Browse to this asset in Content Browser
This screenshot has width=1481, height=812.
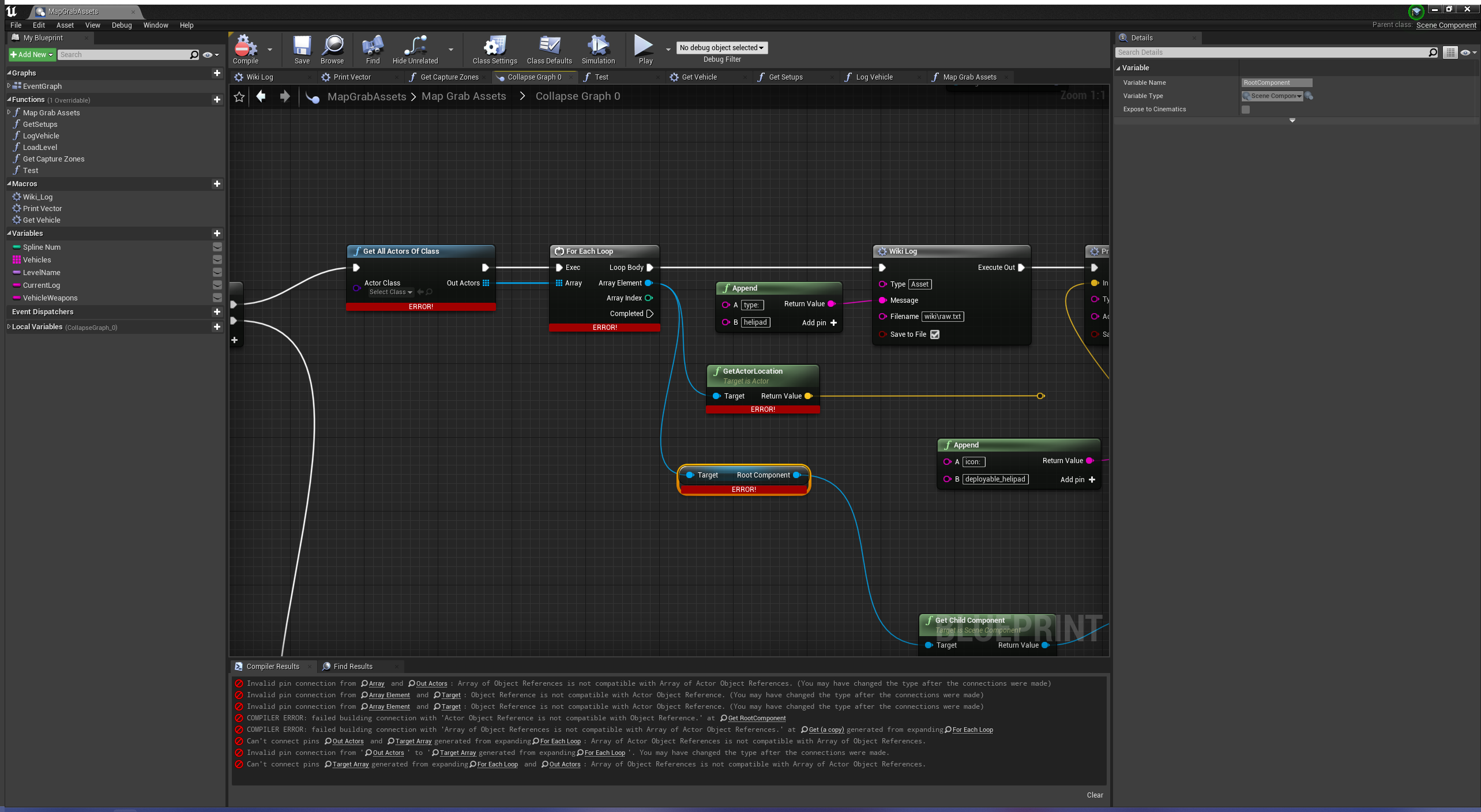pos(332,49)
